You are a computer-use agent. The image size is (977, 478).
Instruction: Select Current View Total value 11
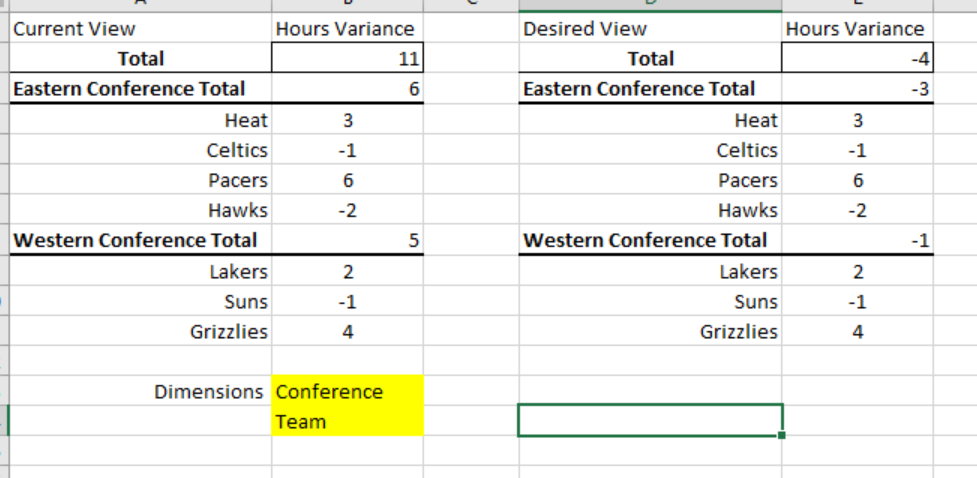[346, 60]
